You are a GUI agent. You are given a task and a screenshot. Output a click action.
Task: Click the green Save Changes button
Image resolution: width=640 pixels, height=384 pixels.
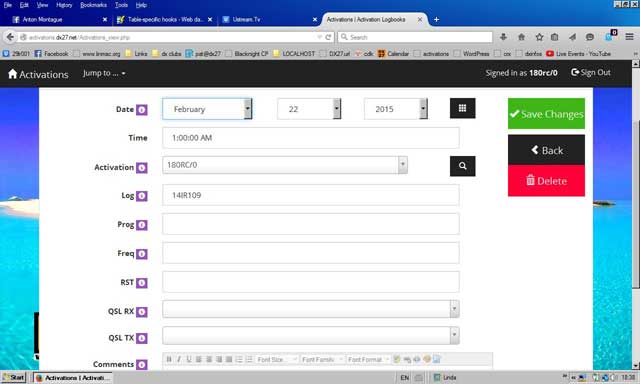[546, 114]
